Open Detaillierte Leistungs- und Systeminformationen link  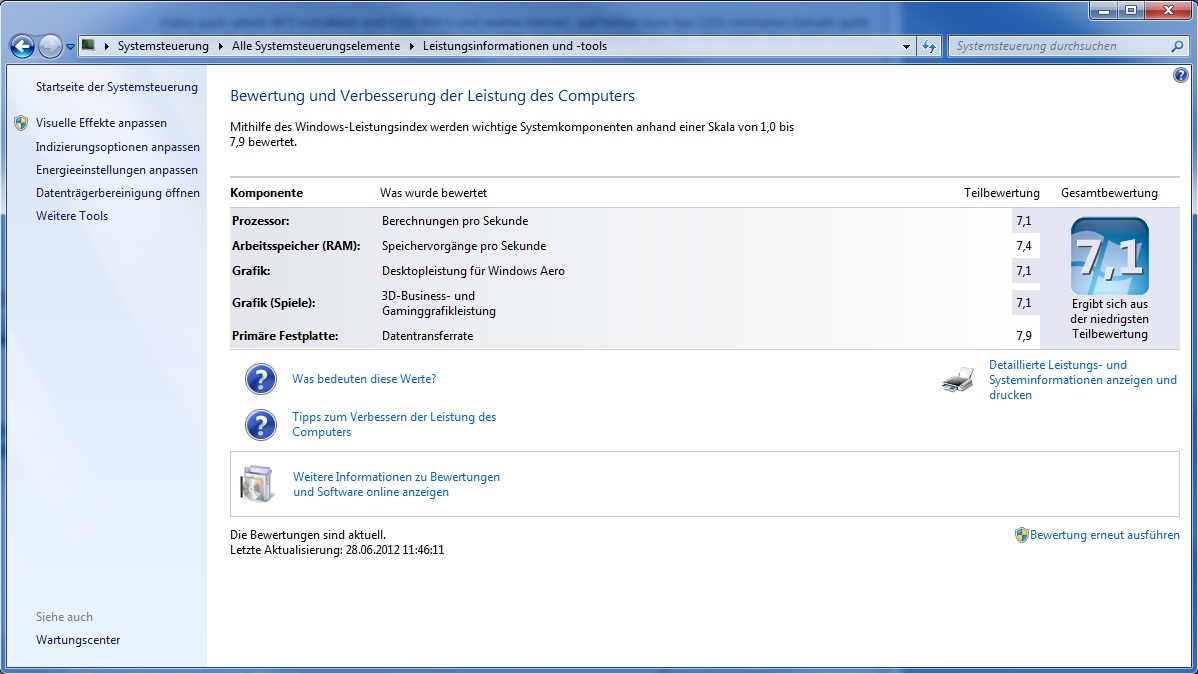point(1083,380)
